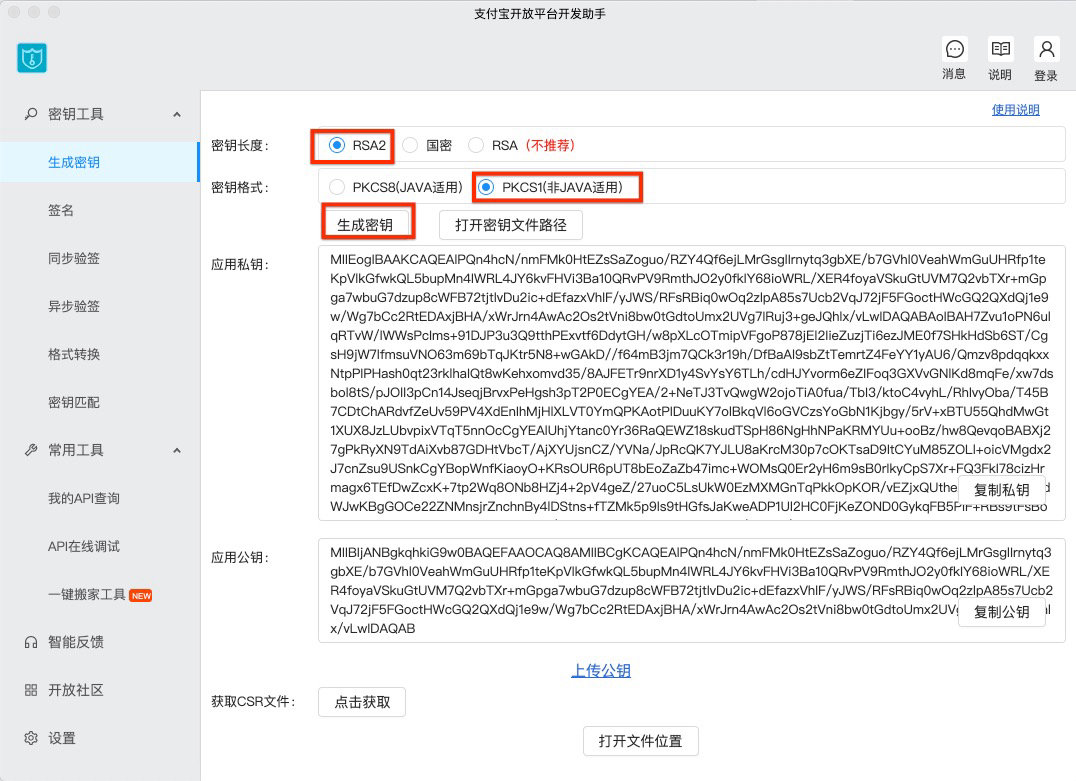The height and width of the screenshot is (781, 1076).
Task: Click the 上传公钥 link
Action: pyautogui.click(x=601, y=671)
